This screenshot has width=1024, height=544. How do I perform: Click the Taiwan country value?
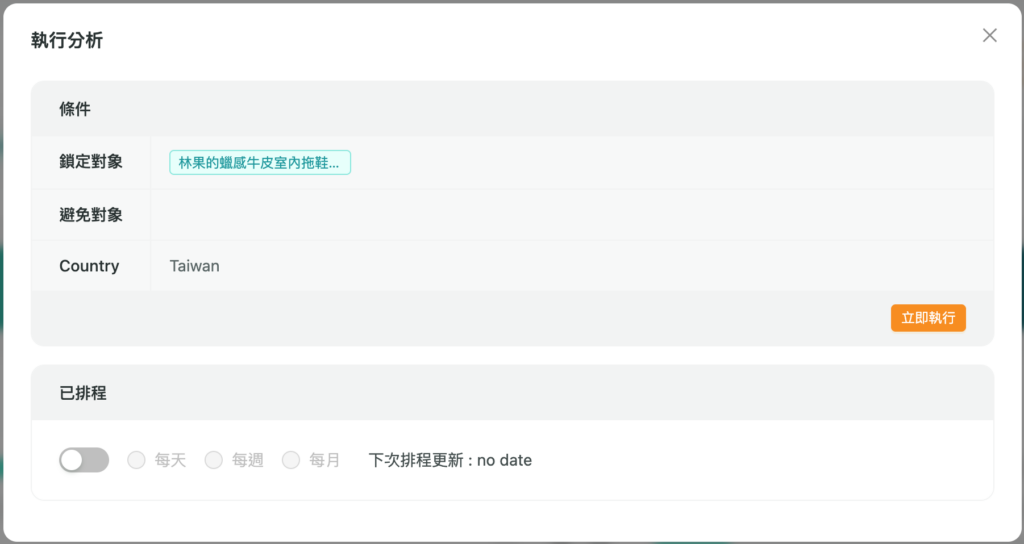click(195, 266)
